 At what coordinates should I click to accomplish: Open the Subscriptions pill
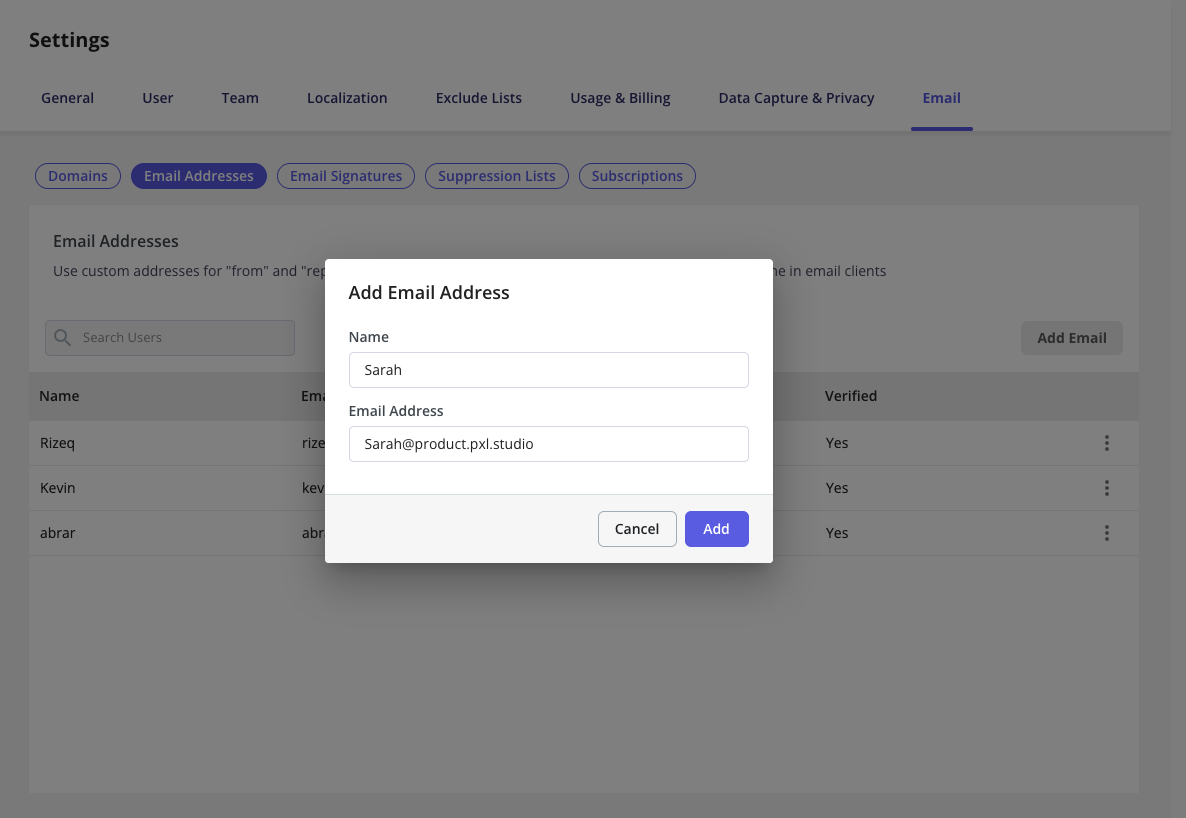coord(637,176)
